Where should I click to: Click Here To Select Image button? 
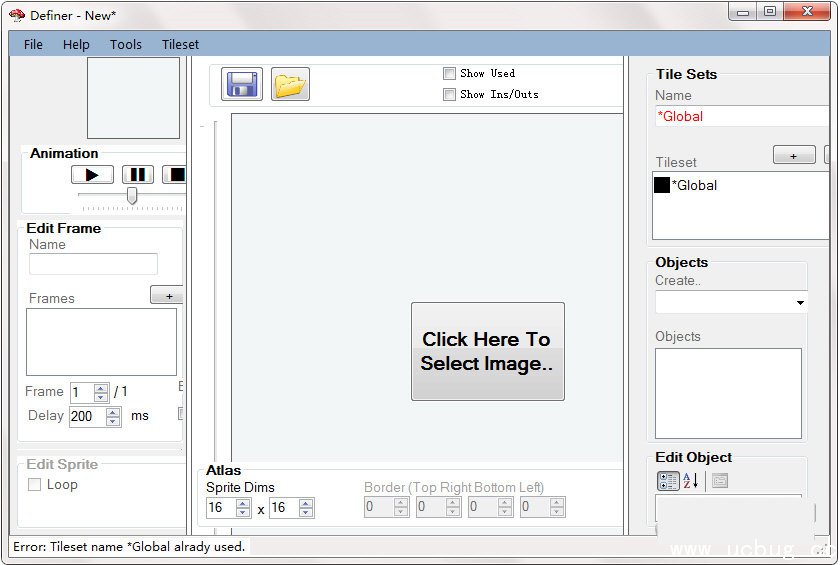[x=487, y=351]
